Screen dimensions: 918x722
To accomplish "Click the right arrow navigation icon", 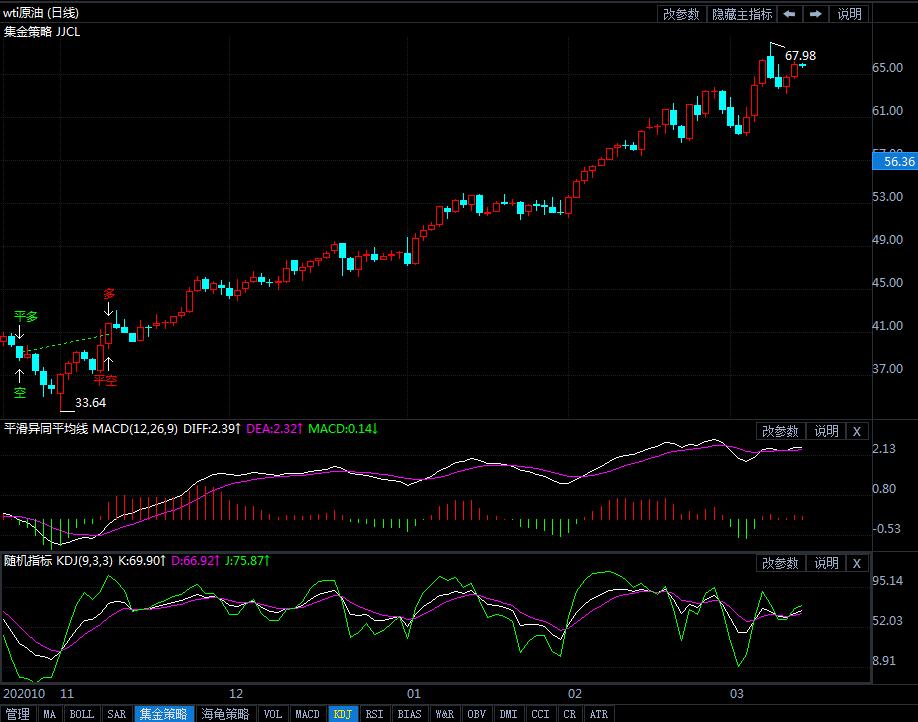I will 816,14.
